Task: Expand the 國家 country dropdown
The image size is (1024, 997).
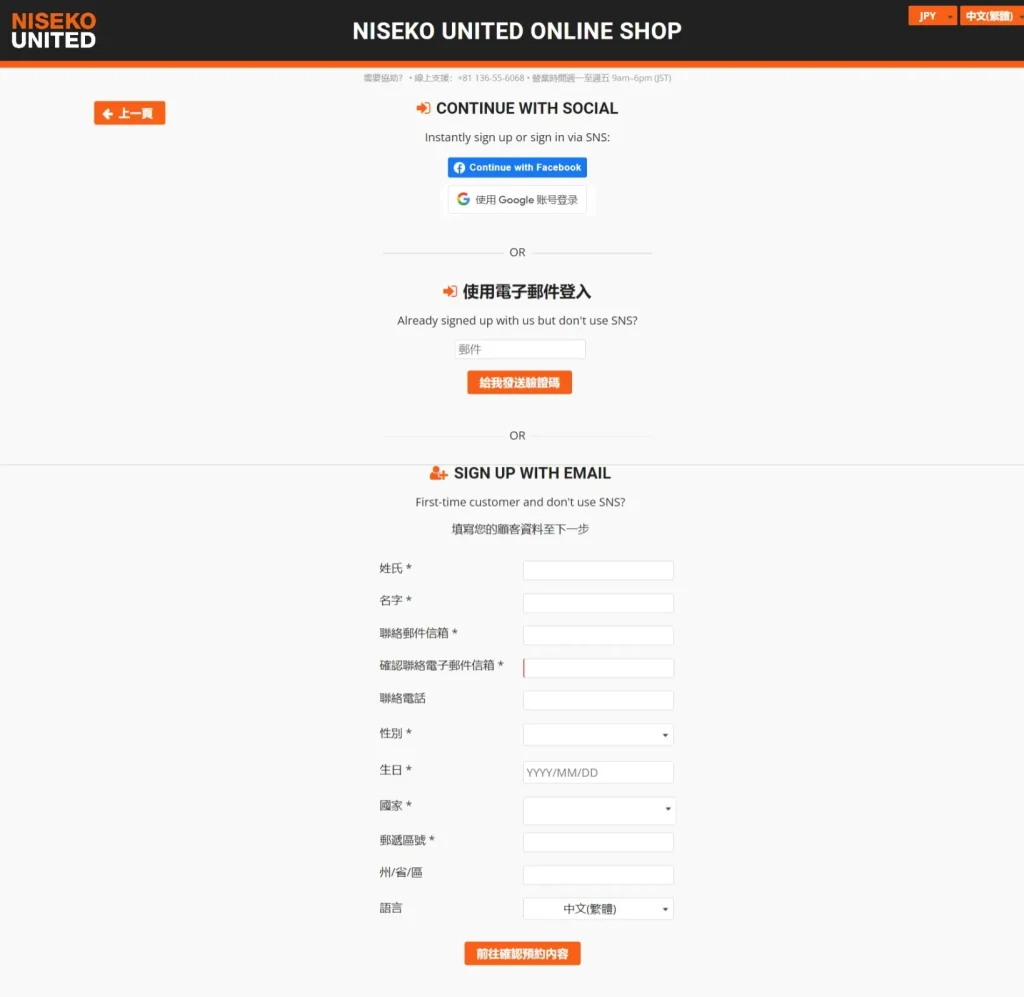Action: (x=599, y=810)
